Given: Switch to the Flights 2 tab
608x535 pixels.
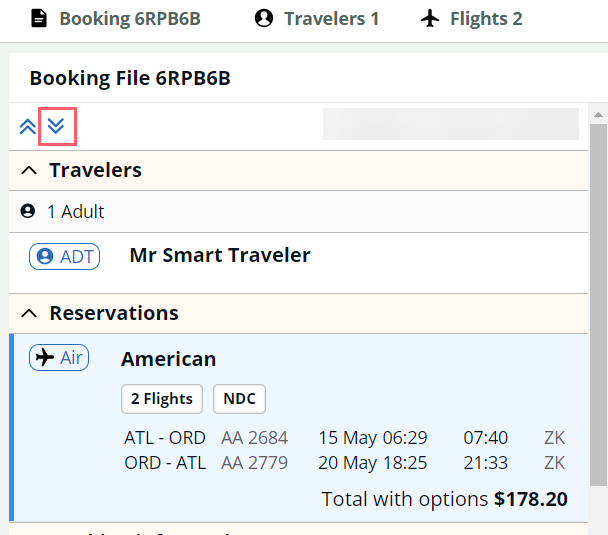Looking at the screenshot, I should pyautogui.click(x=472, y=19).
